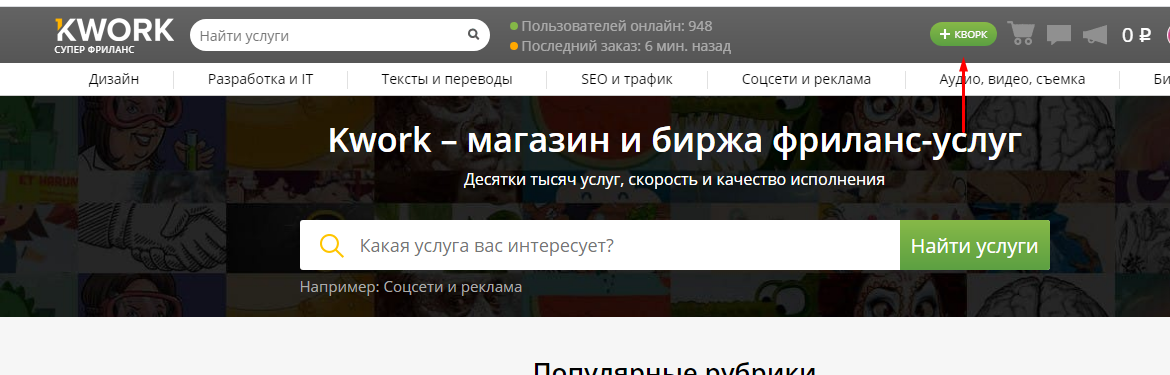Open the Тексты и переводы category

point(447,79)
